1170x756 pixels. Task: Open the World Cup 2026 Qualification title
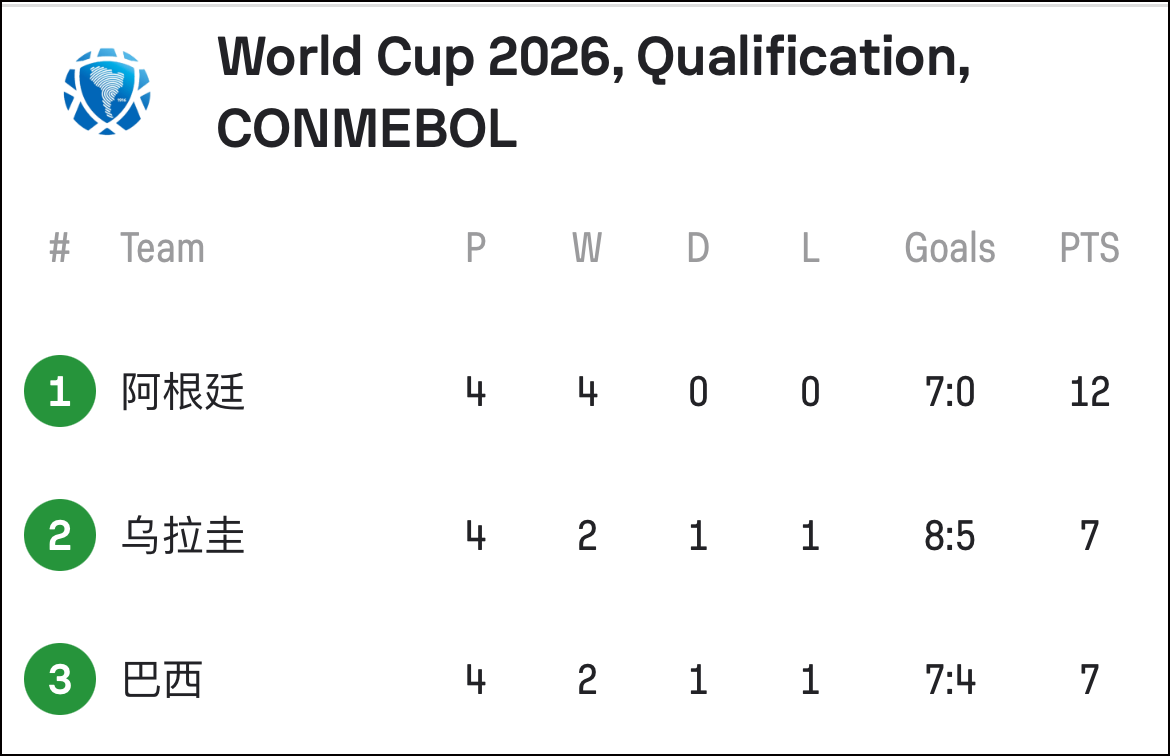(594, 92)
